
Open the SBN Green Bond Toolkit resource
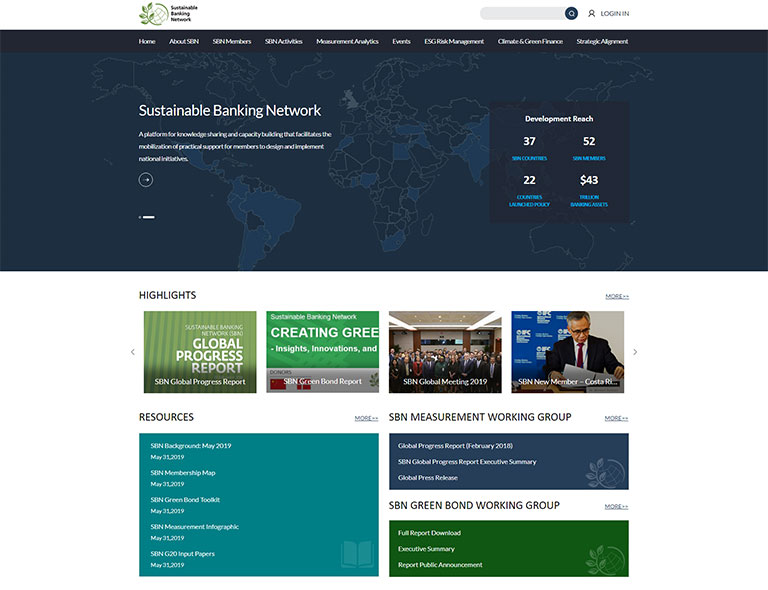(185, 500)
